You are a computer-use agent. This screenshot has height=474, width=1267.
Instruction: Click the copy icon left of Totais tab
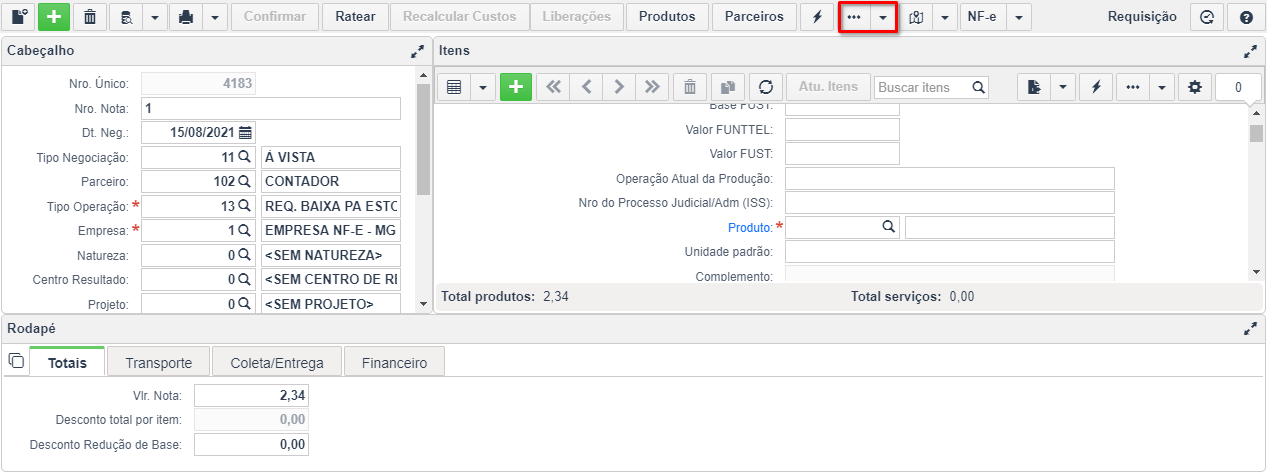16,361
